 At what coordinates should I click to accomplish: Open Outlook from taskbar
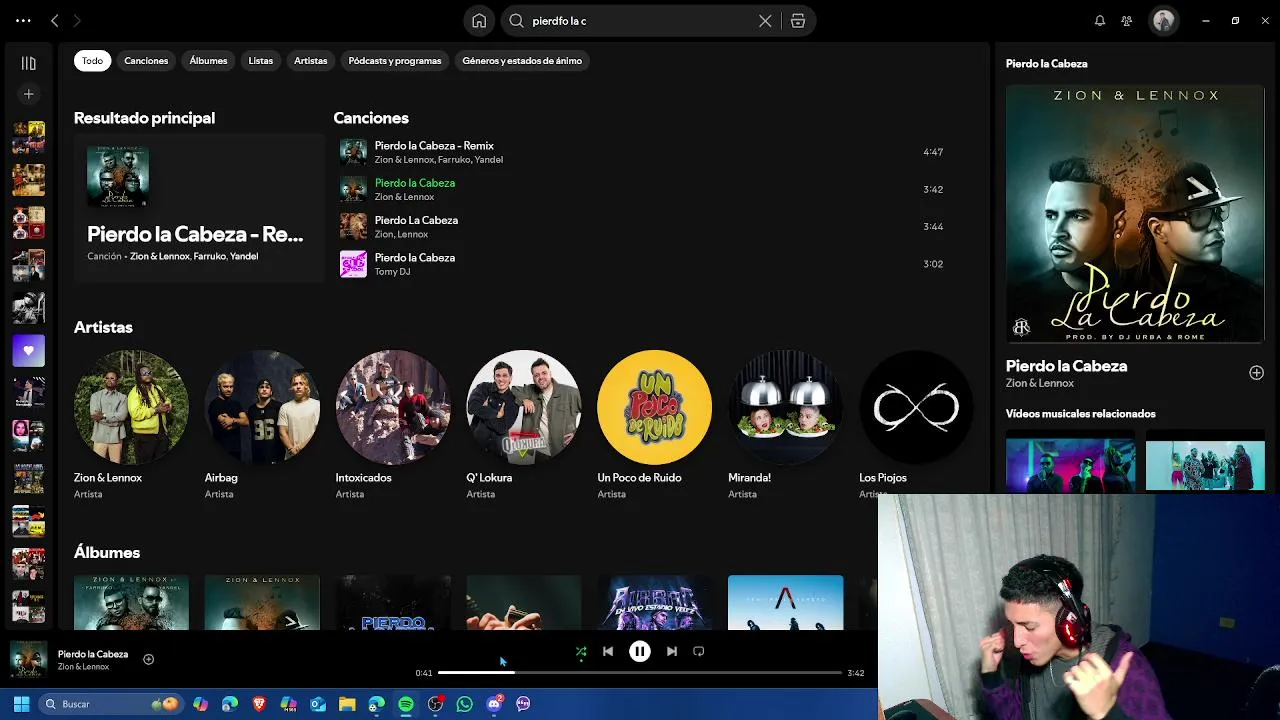[x=318, y=704]
